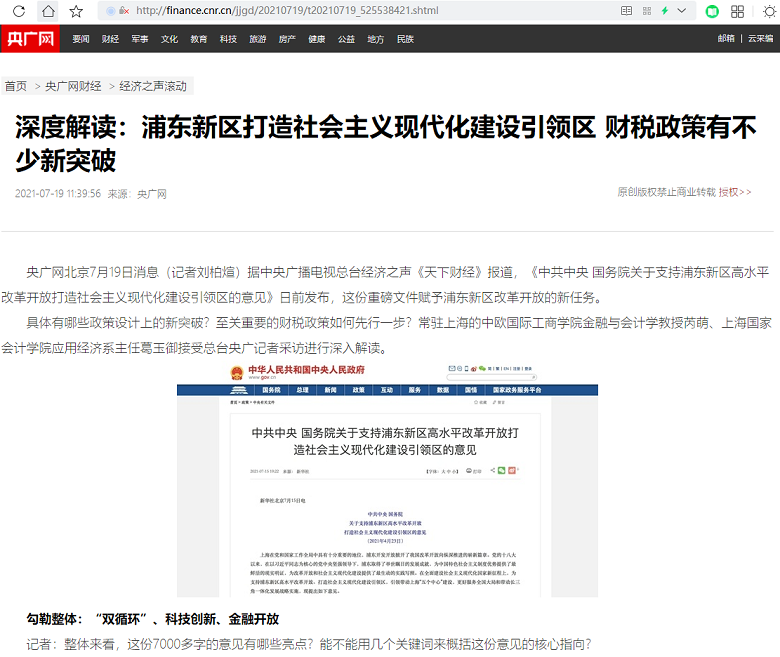Image resolution: width=780 pixels, height=657 pixels.
Task: Click the 央广网 logo
Action: pos(31,39)
